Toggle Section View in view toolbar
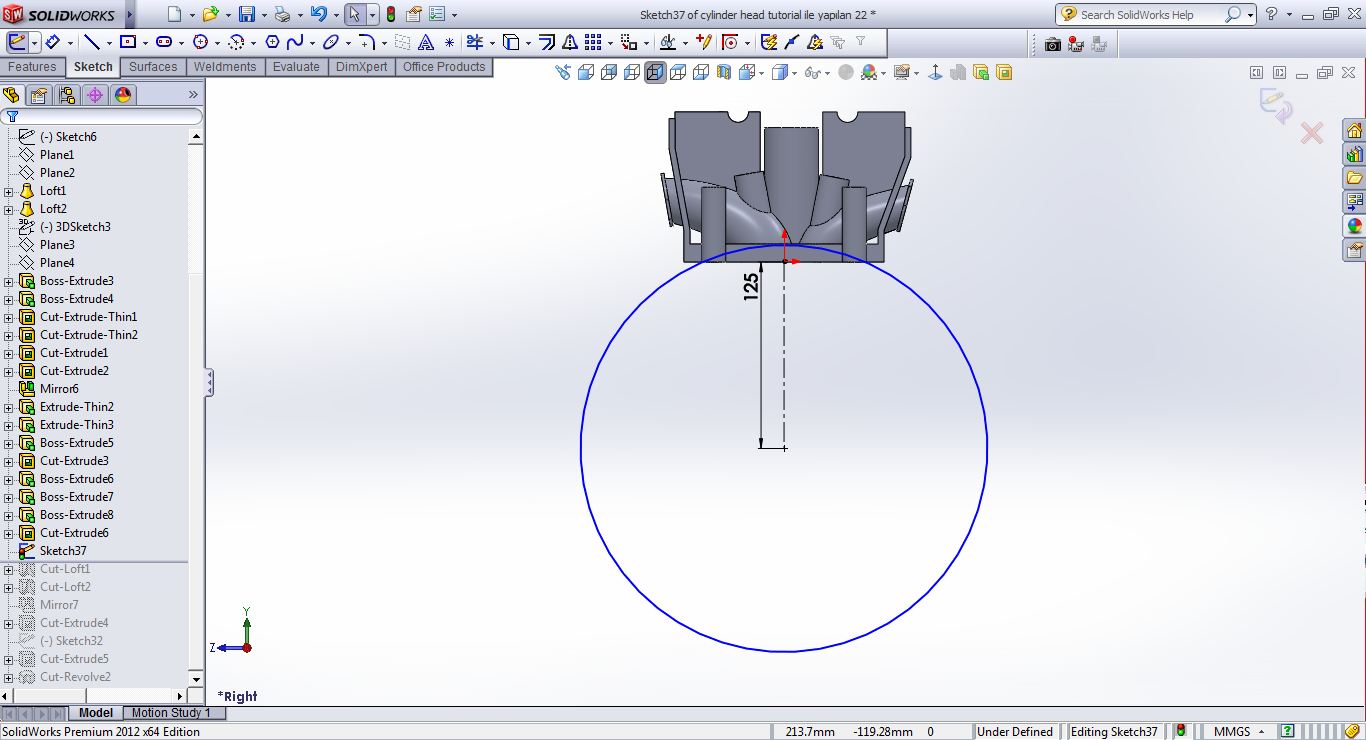1366x740 pixels. [724, 72]
